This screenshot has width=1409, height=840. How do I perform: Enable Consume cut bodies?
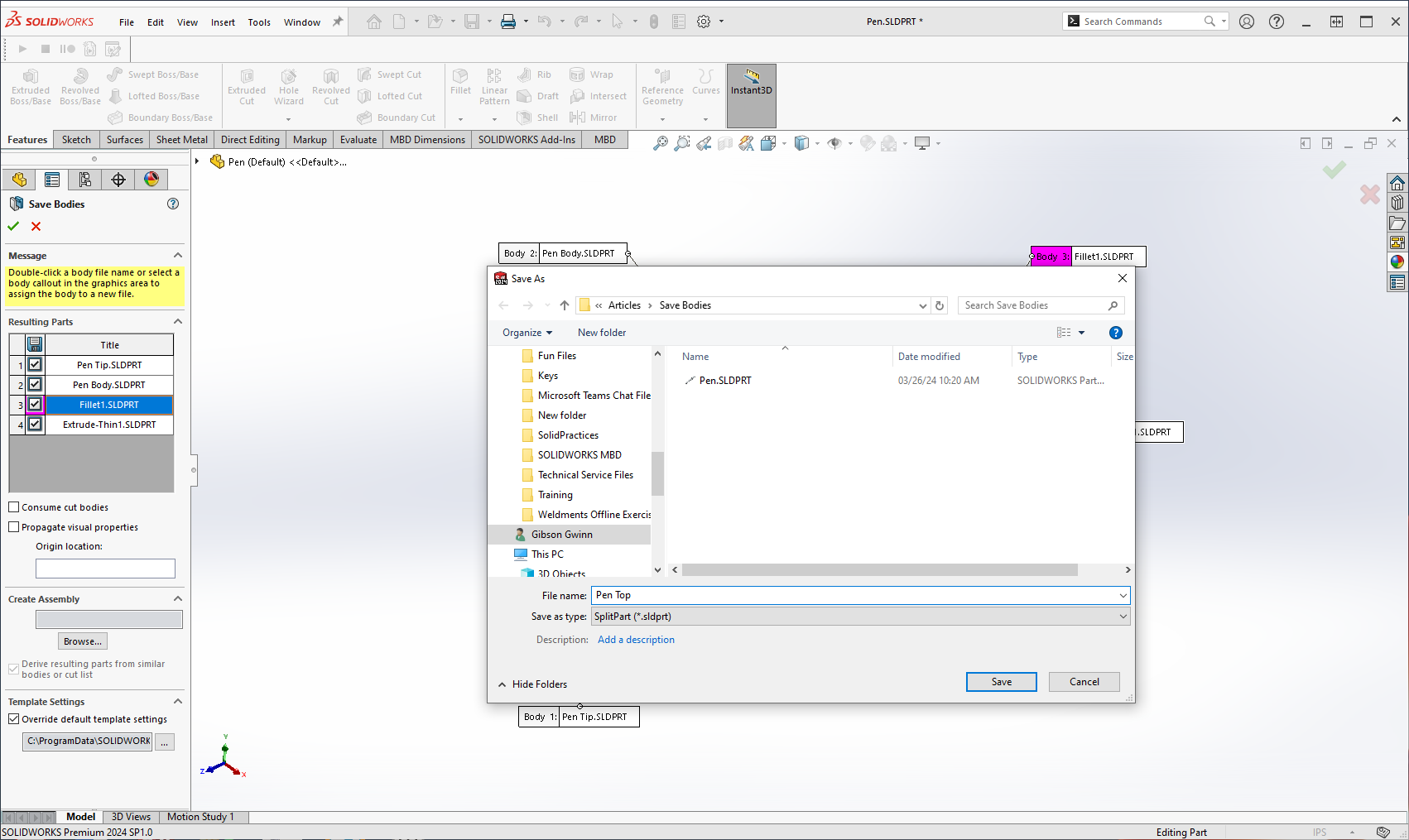click(x=14, y=507)
